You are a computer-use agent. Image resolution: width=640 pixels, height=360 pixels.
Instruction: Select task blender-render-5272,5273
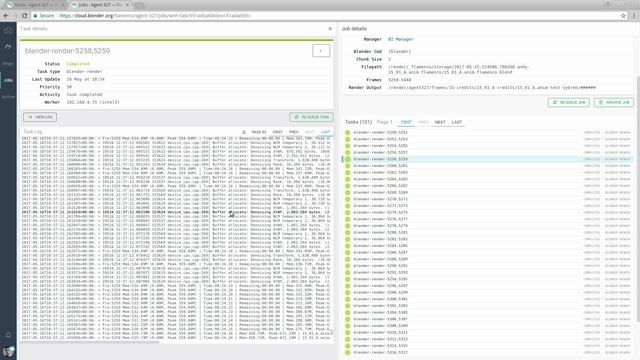coord(488,206)
